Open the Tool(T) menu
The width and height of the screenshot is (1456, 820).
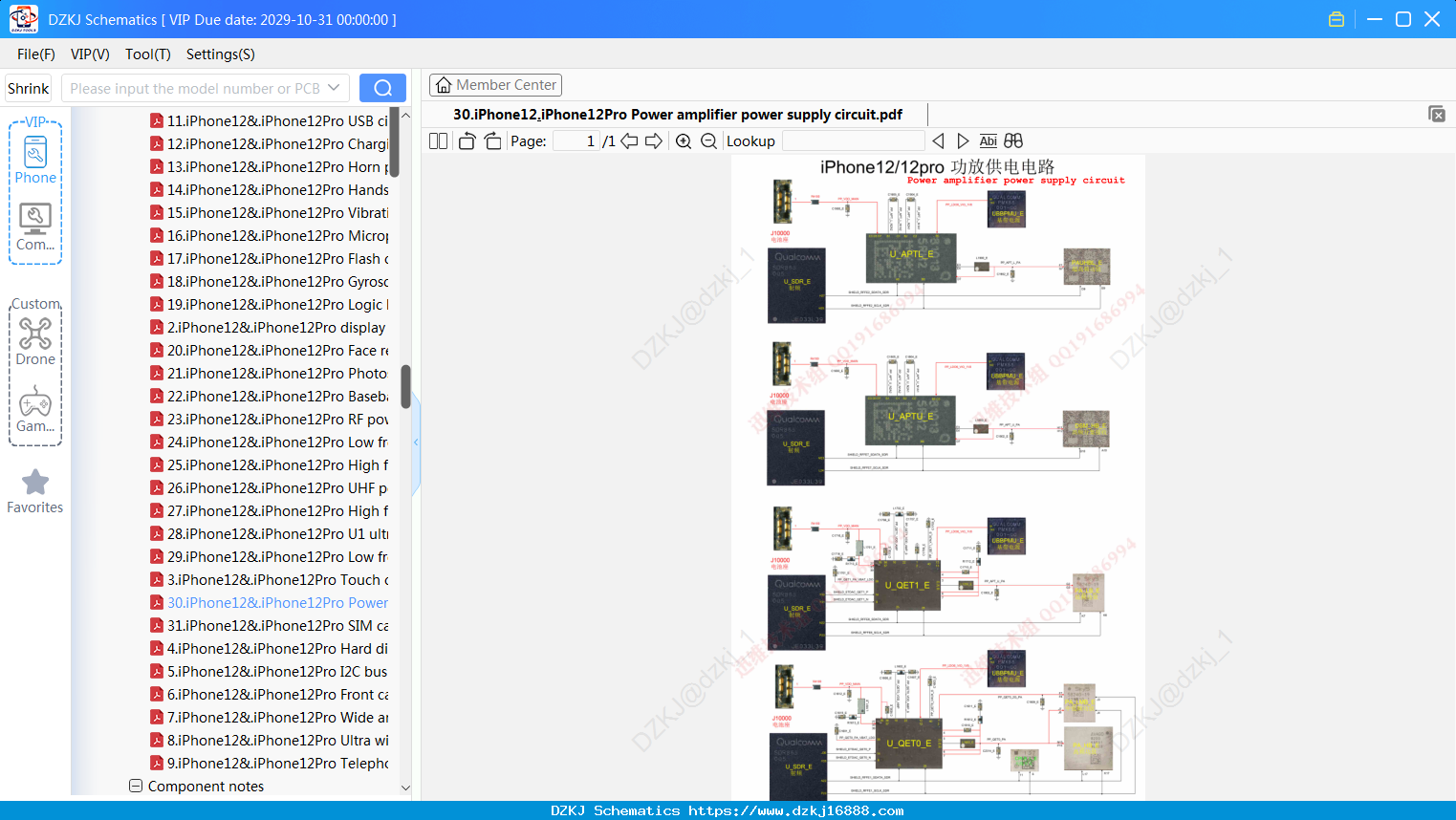tap(148, 54)
